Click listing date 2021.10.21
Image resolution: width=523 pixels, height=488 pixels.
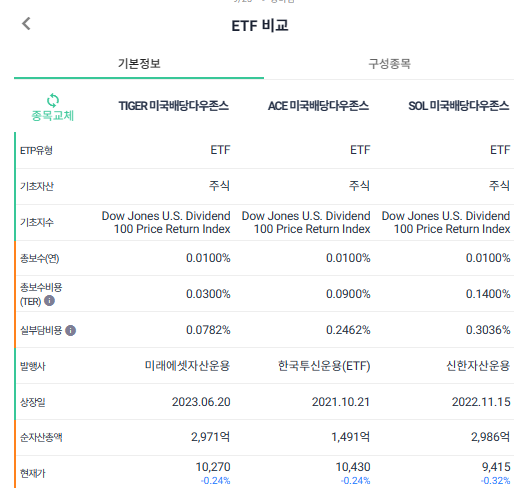point(341,402)
